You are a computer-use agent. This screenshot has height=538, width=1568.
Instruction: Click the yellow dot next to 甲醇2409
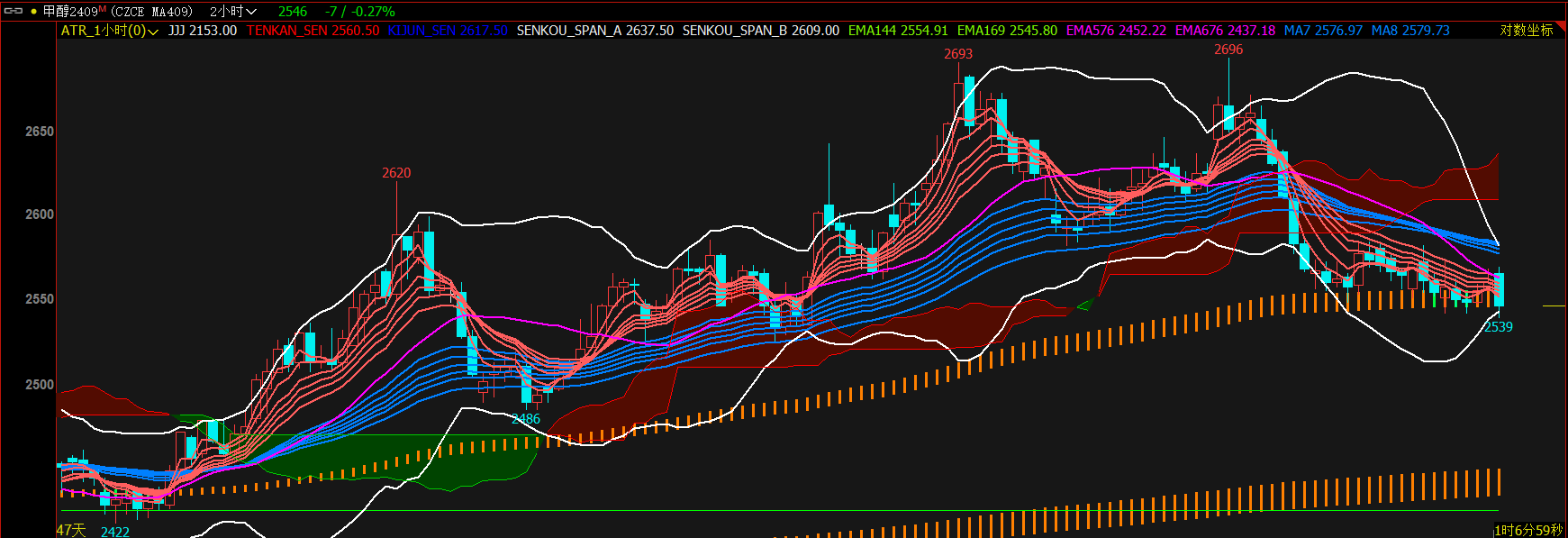[x=33, y=12]
